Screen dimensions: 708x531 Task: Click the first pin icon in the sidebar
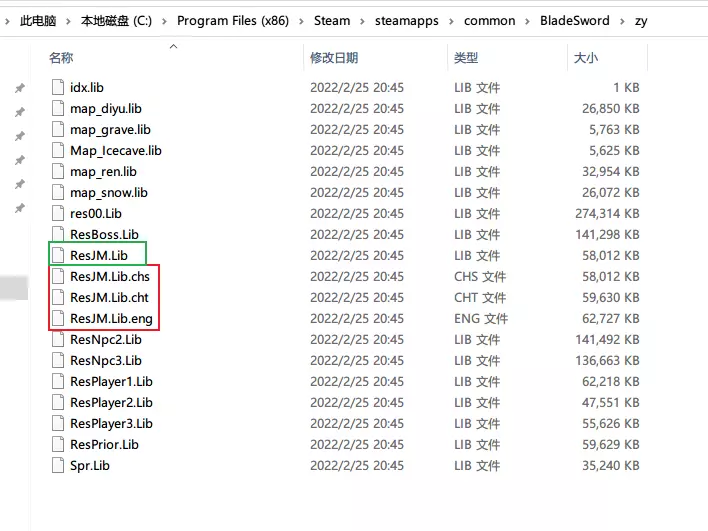tap(20, 88)
